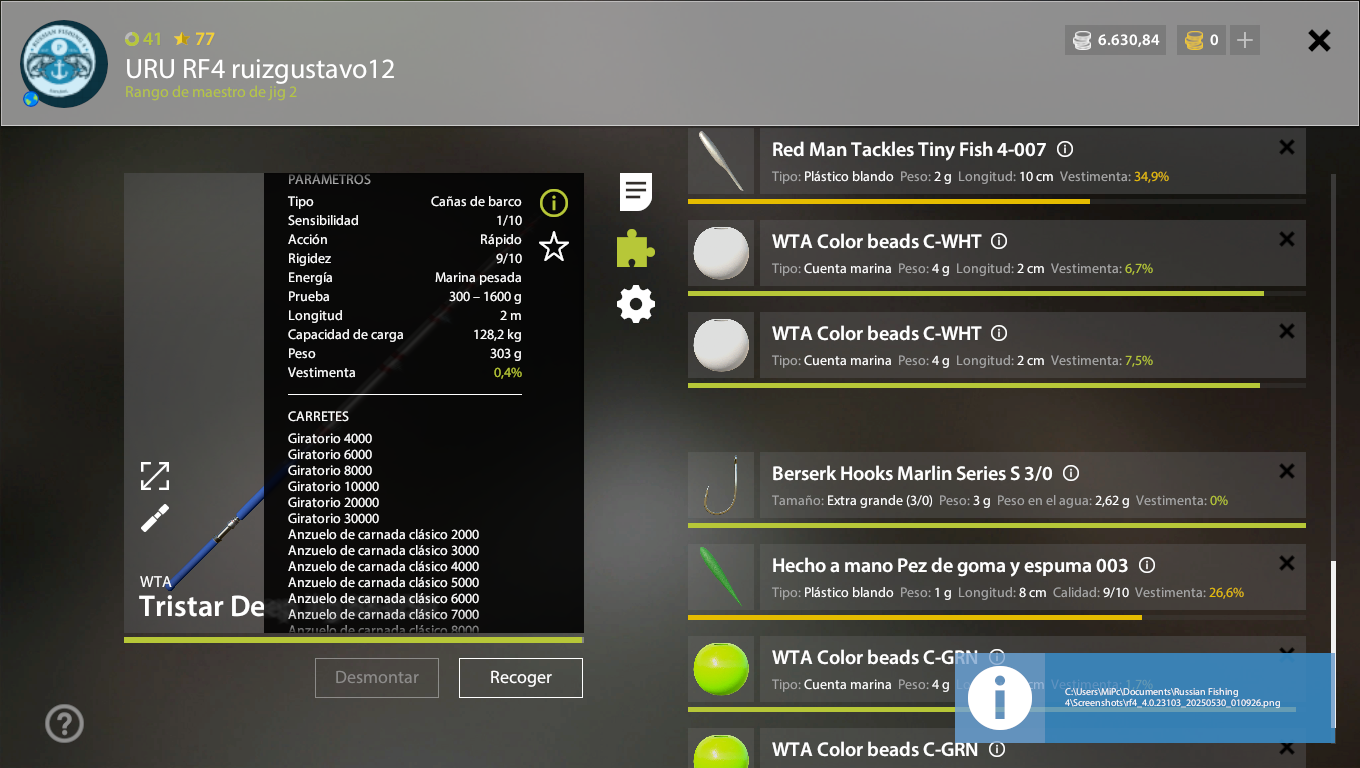Click the star rating 77 indicator

pyautogui.click(x=194, y=39)
